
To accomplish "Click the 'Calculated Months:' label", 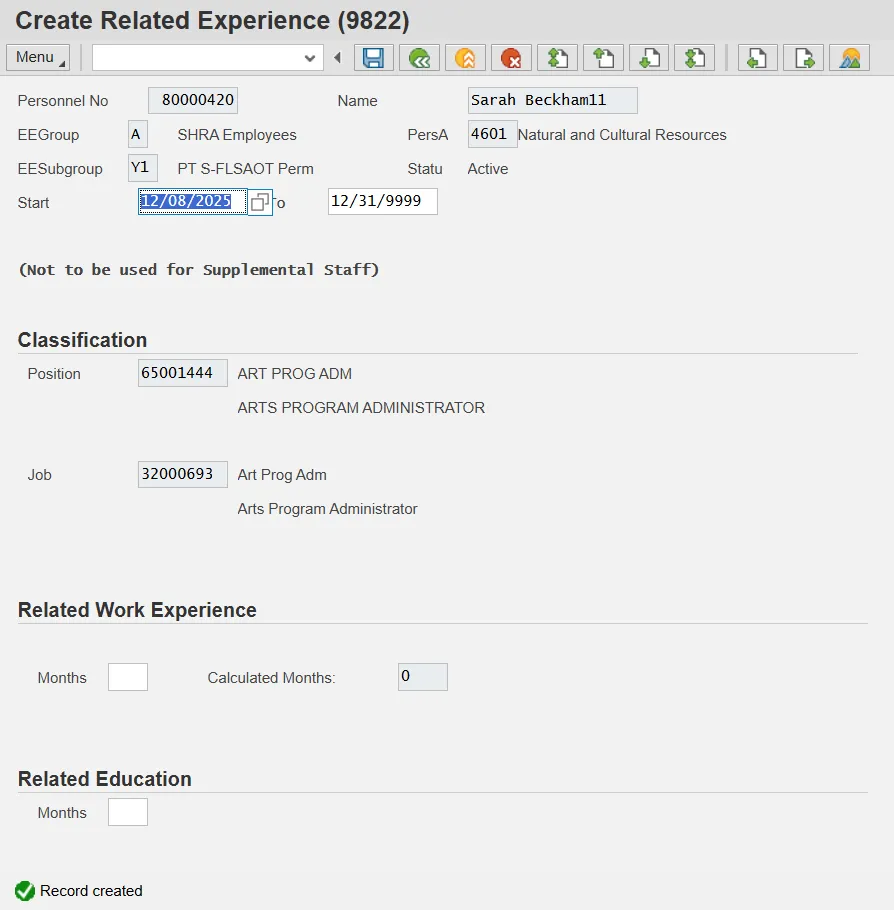I will tap(271, 678).
